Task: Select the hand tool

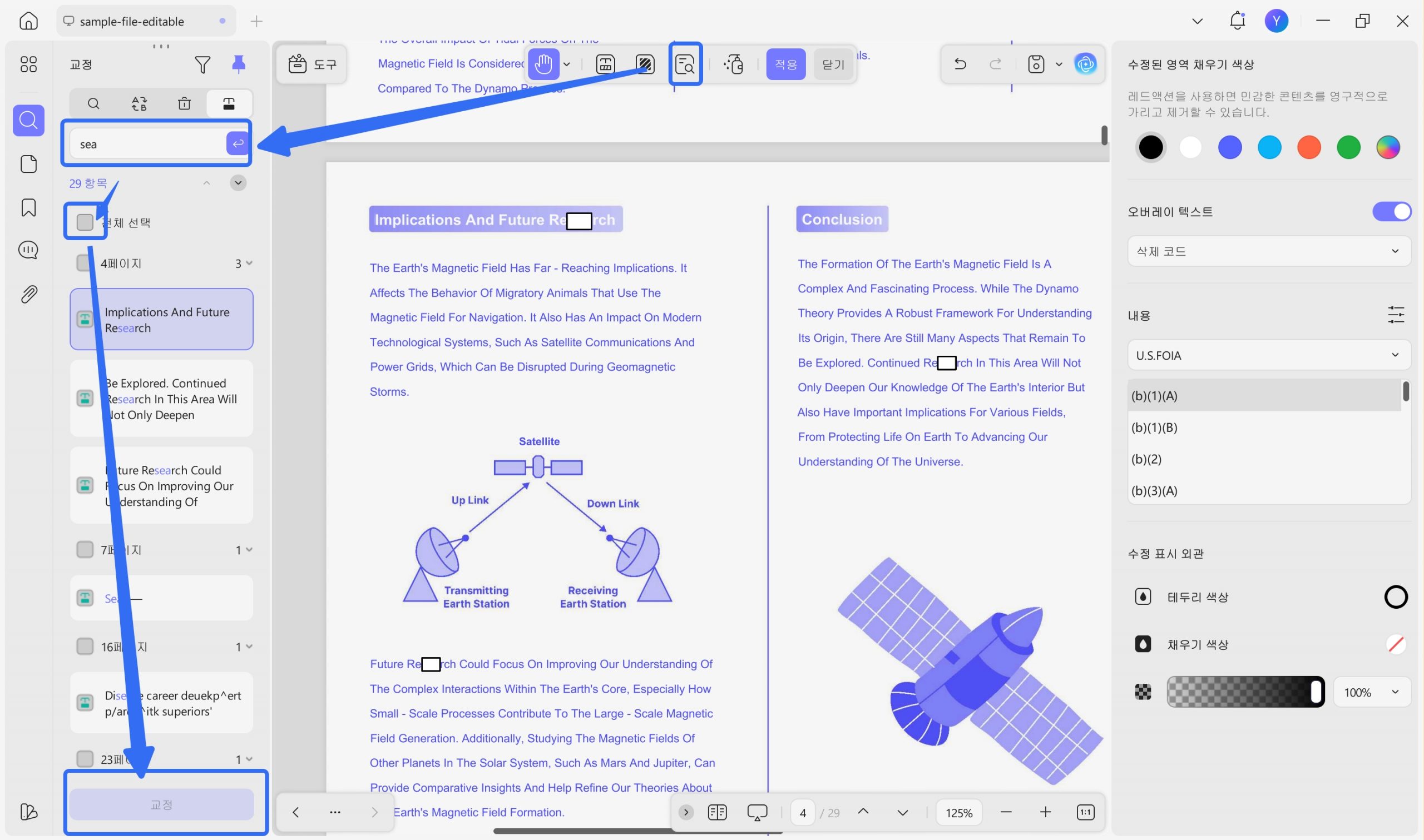Action: (543, 64)
